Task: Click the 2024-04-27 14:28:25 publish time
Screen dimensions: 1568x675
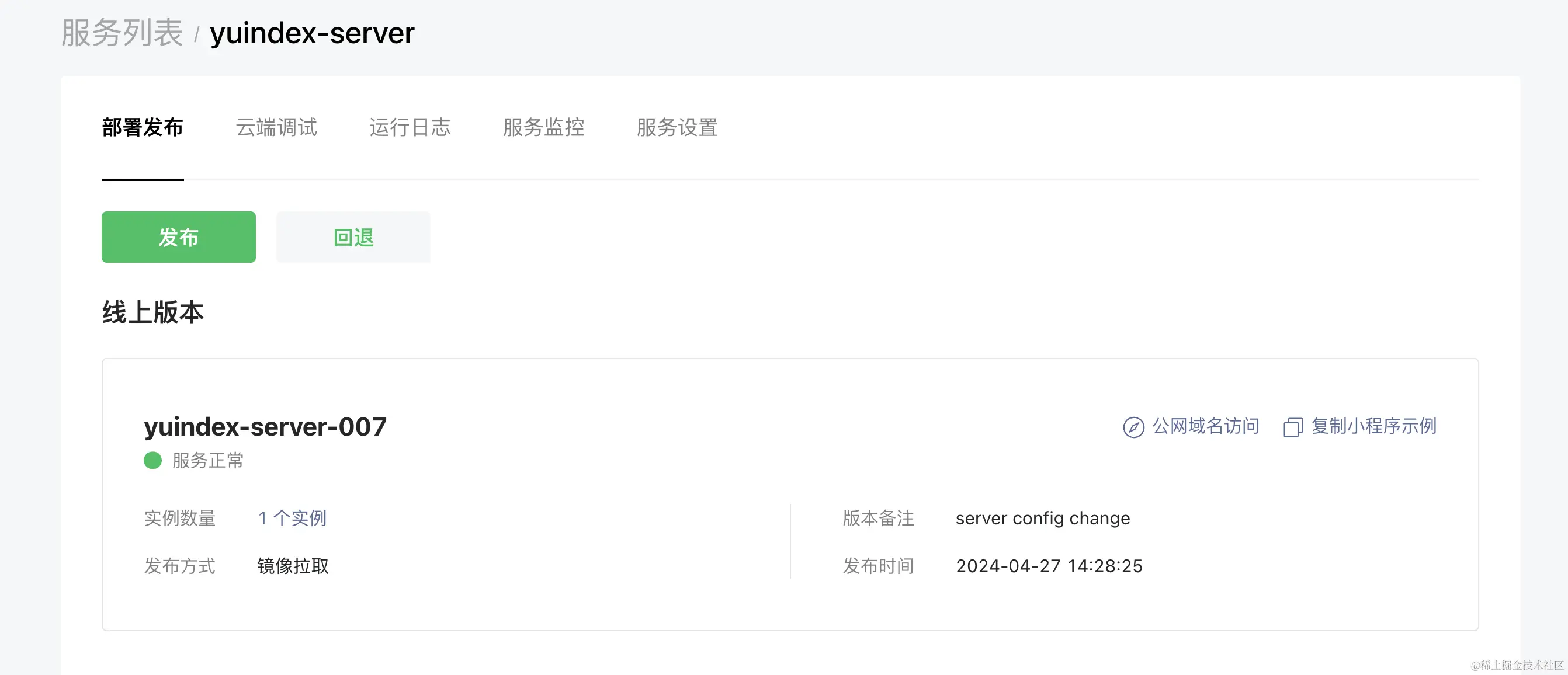Action: tap(1049, 566)
